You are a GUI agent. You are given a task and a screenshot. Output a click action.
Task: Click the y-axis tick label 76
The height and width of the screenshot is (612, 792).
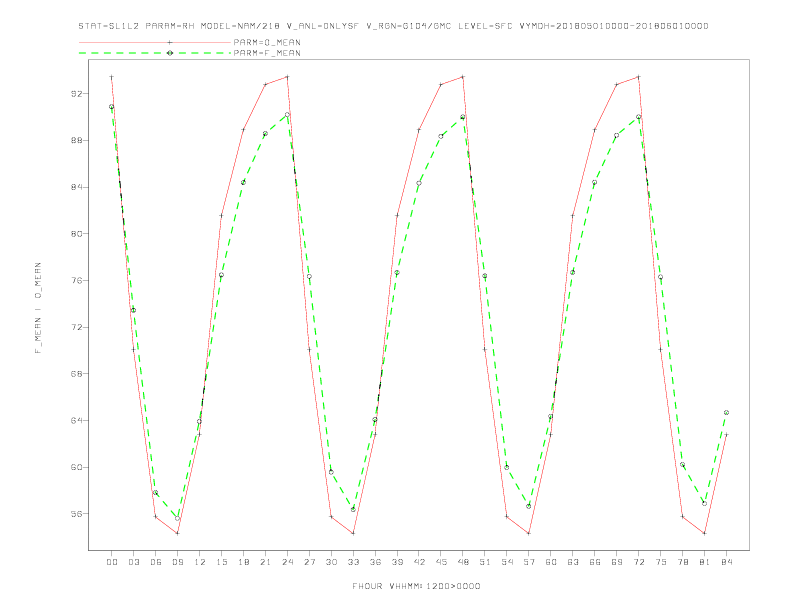coord(76,281)
